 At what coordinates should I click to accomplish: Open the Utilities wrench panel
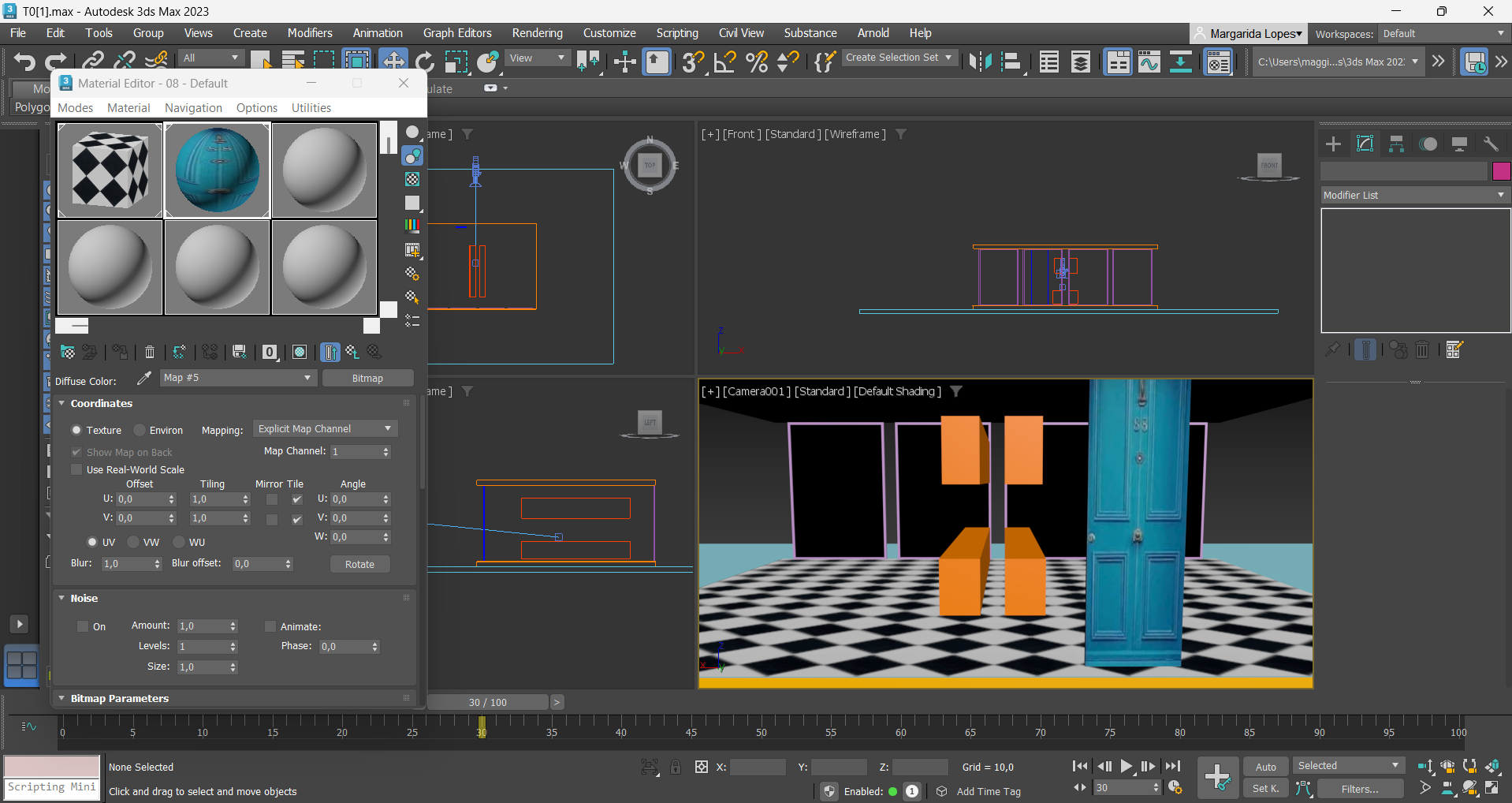click(x=1491, y=144)
